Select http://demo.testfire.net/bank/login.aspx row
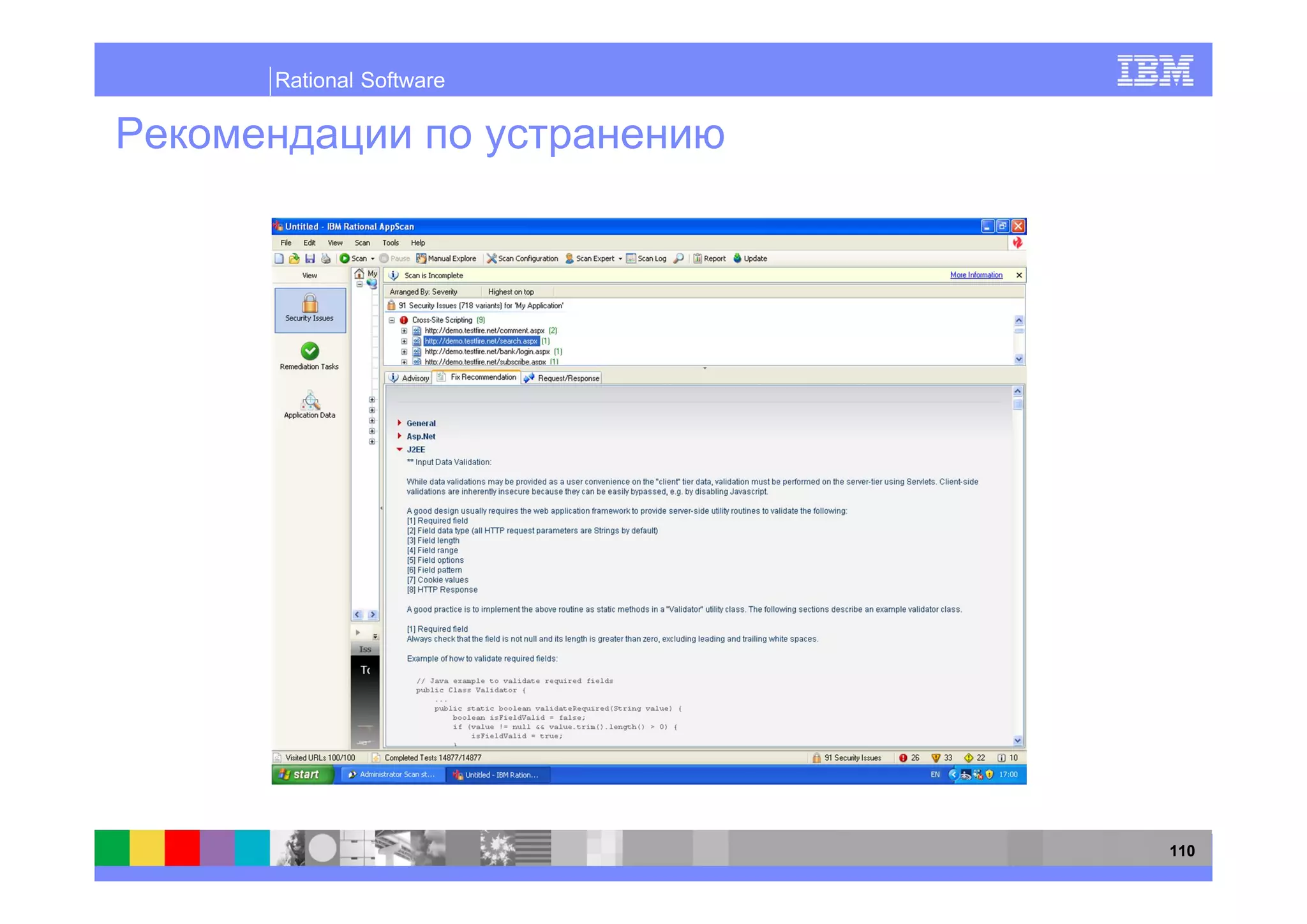The width and height of the screenshot is (1307, 924). pyautogui.click(x=487, y=352)
